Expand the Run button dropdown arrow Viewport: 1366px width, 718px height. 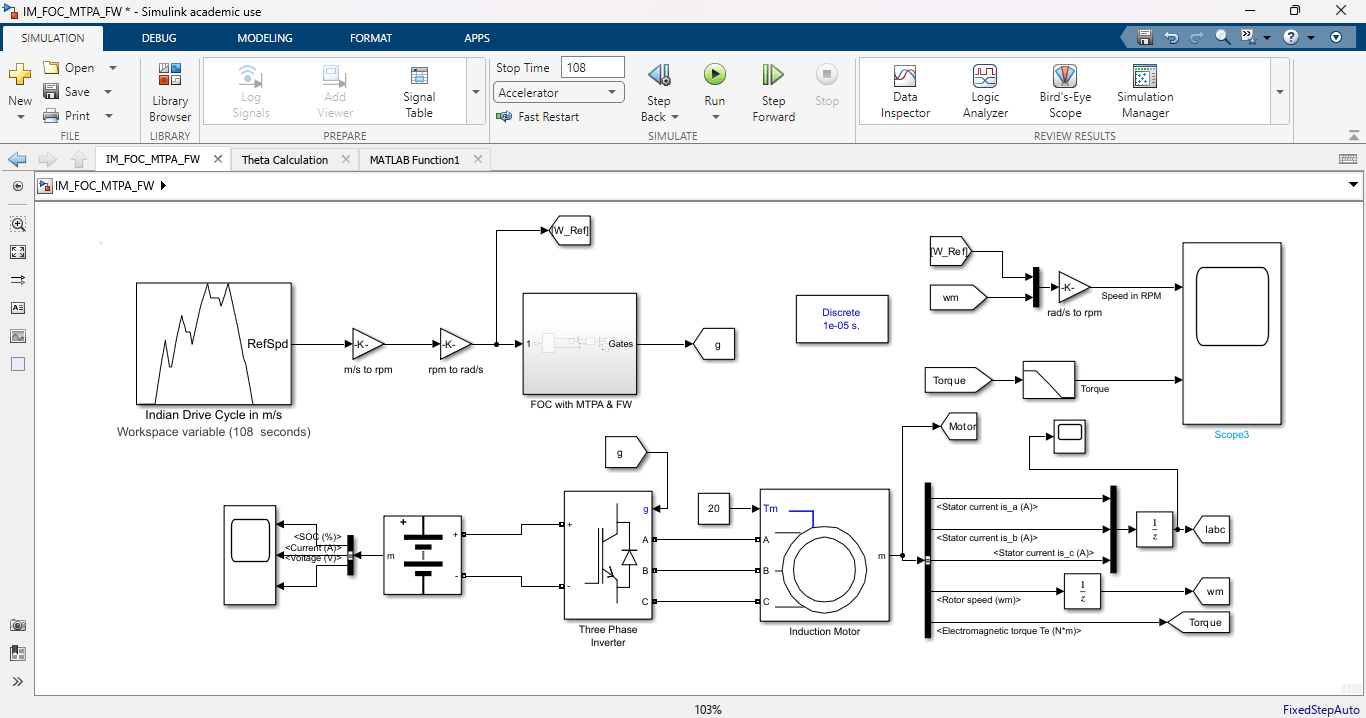714,116
